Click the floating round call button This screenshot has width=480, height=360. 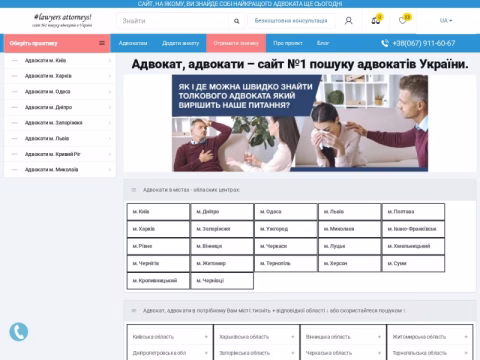pos(19,332)
